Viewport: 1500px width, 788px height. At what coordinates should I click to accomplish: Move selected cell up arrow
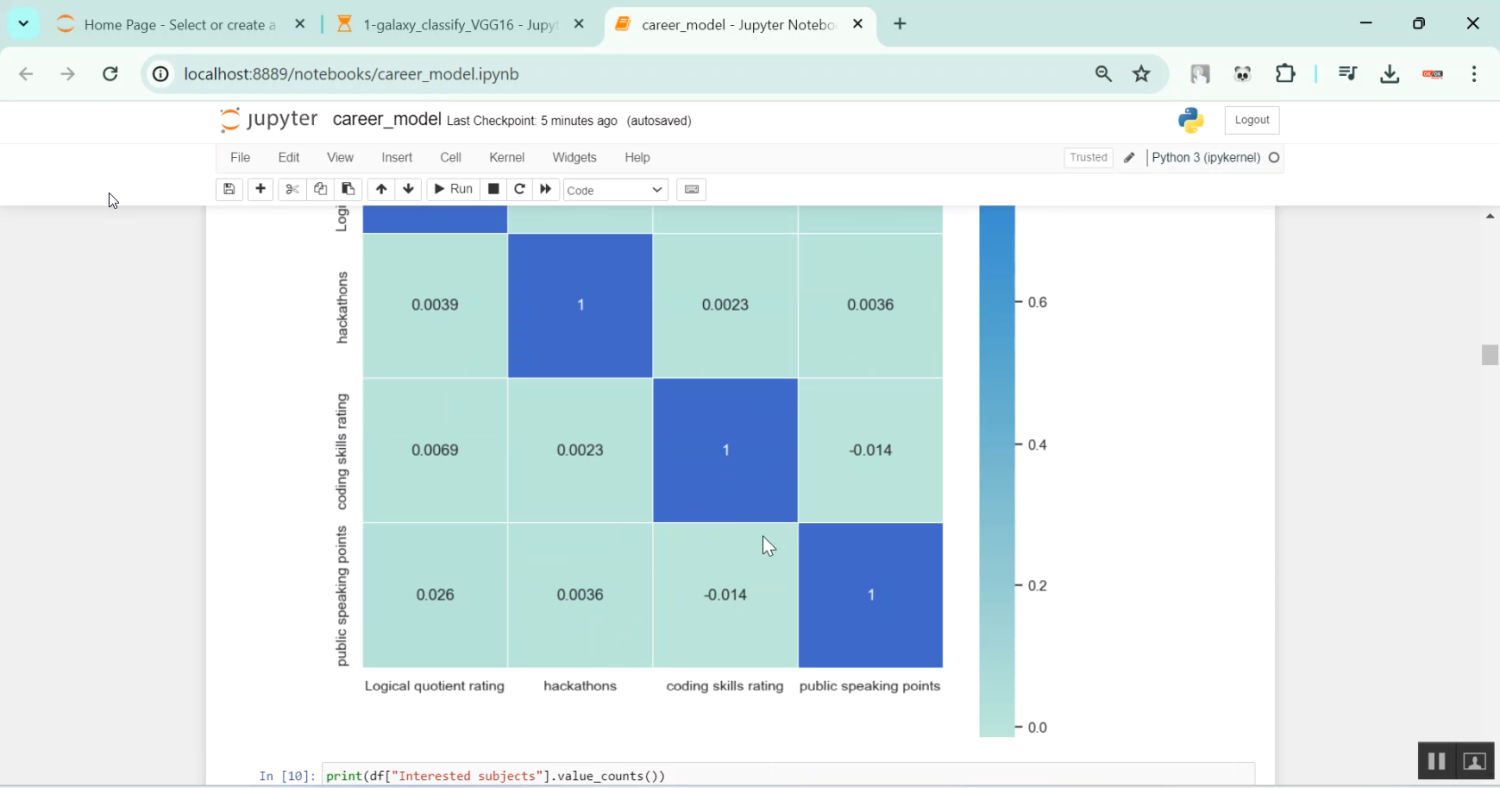[x=381, y=189]
